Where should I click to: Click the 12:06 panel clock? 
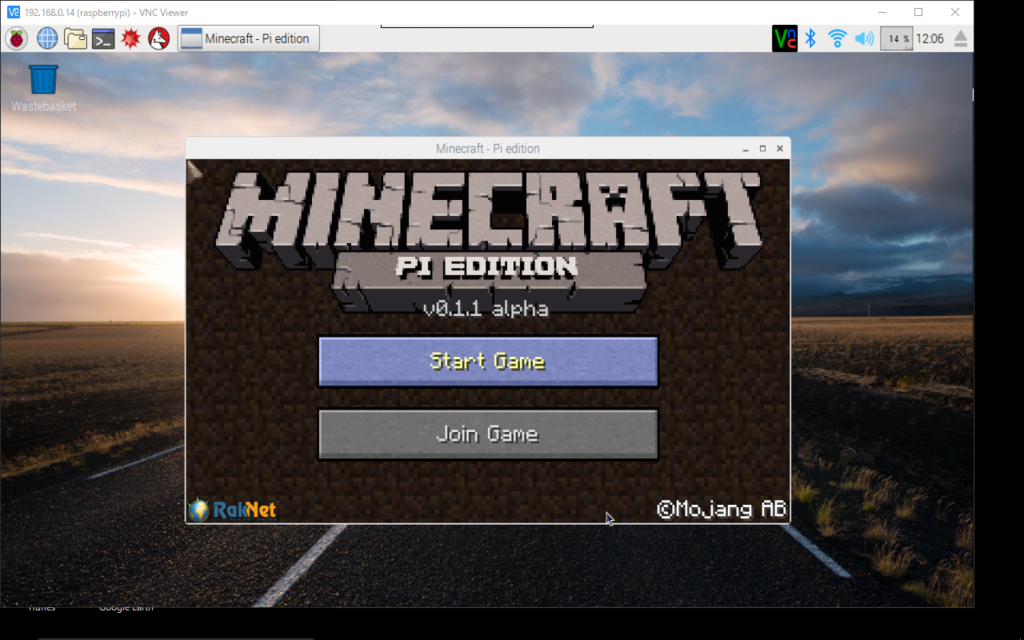930,39
